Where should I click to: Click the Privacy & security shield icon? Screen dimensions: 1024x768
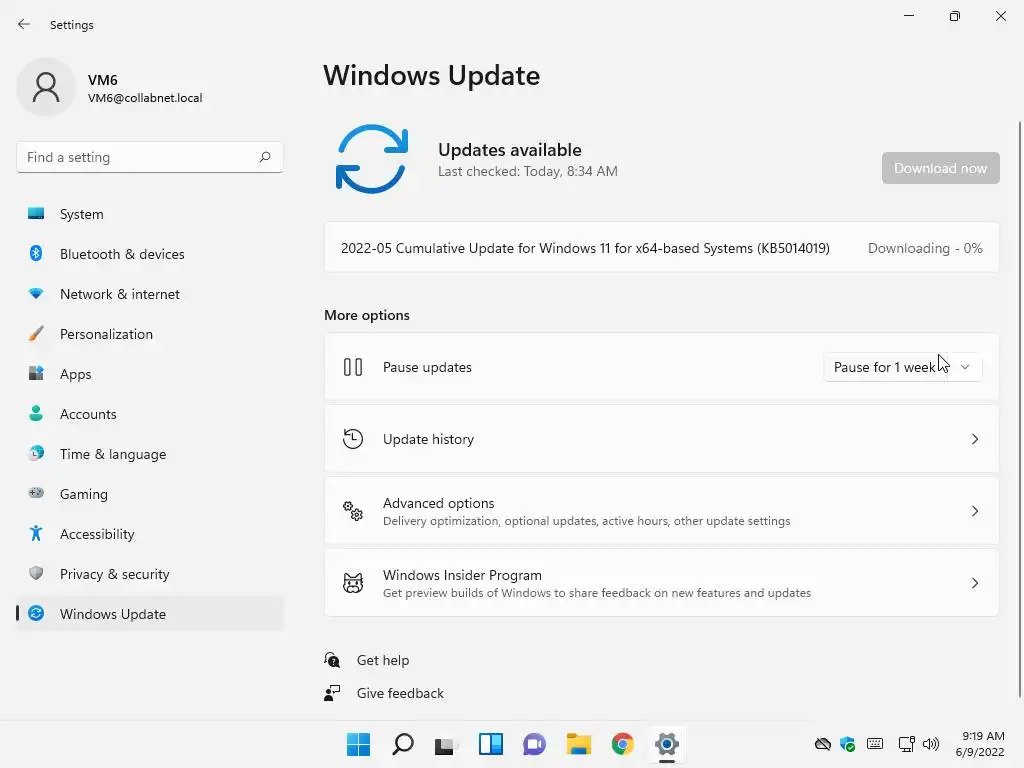pyautogui.click(x=36, y=573)
